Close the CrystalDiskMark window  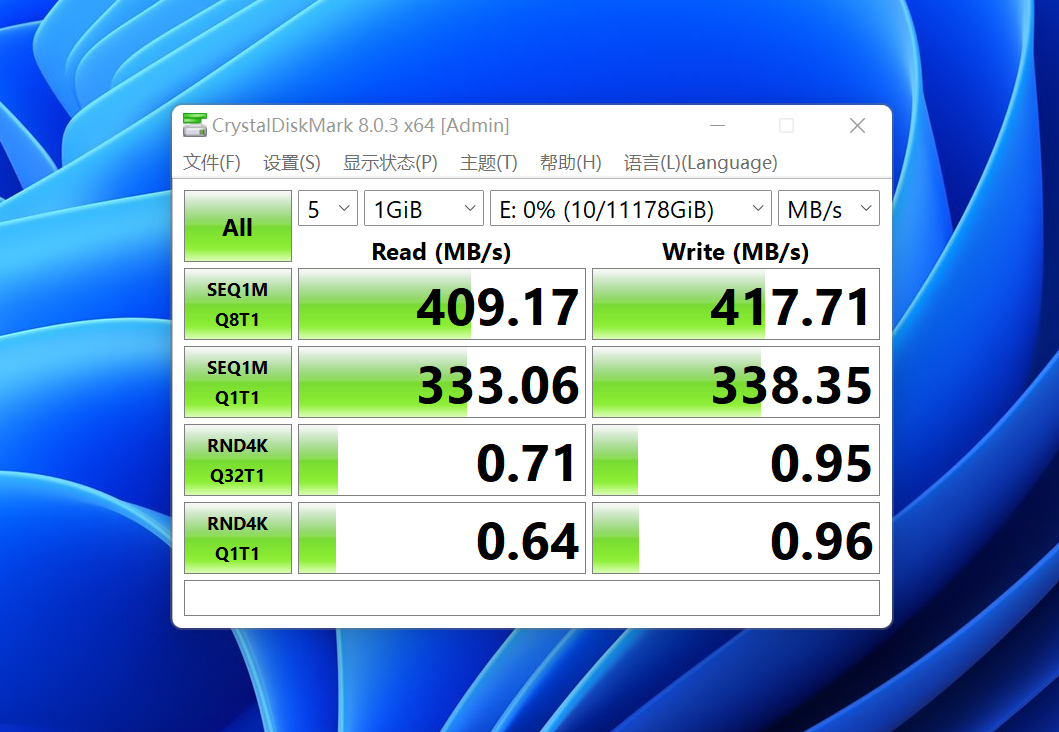(x=857, y=126)
